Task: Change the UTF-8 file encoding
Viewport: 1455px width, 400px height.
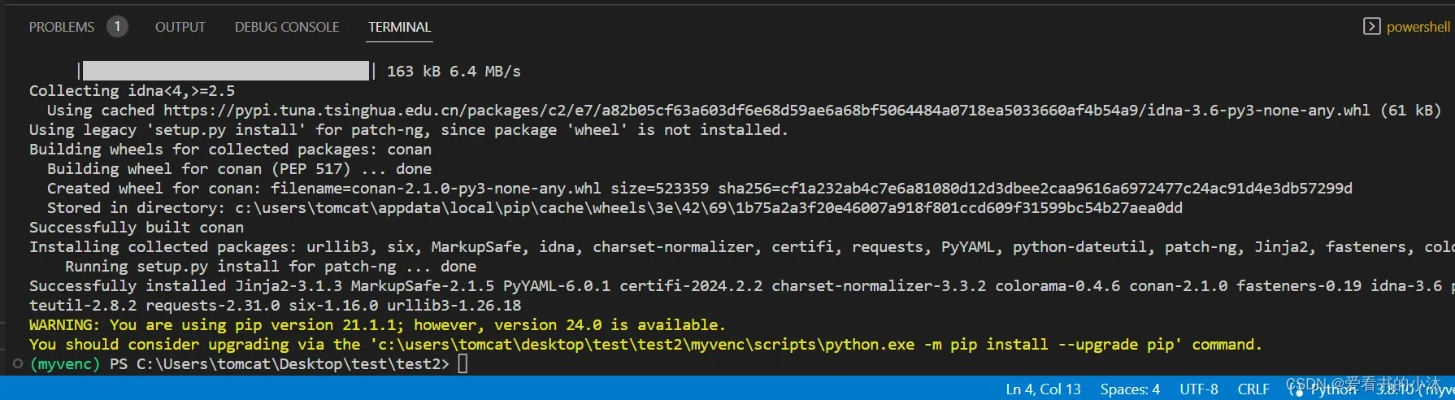Action: [1199, 389]
